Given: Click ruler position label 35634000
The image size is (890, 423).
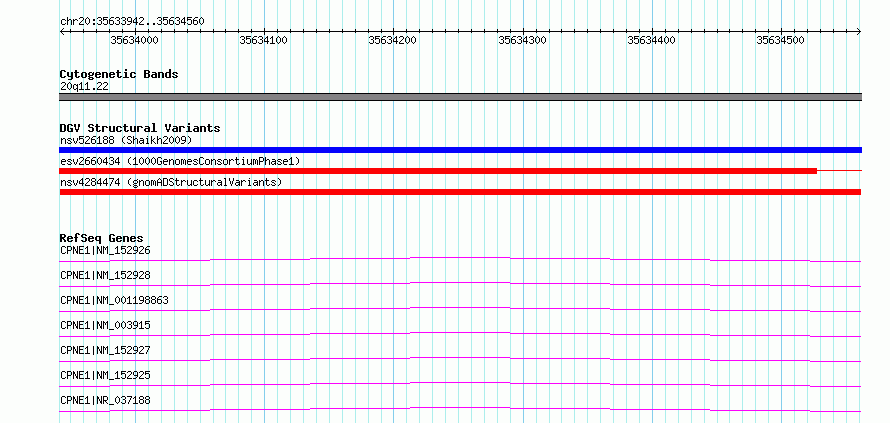Looking at the screenshot, I should pyautogui.click(x=135, y=40).
